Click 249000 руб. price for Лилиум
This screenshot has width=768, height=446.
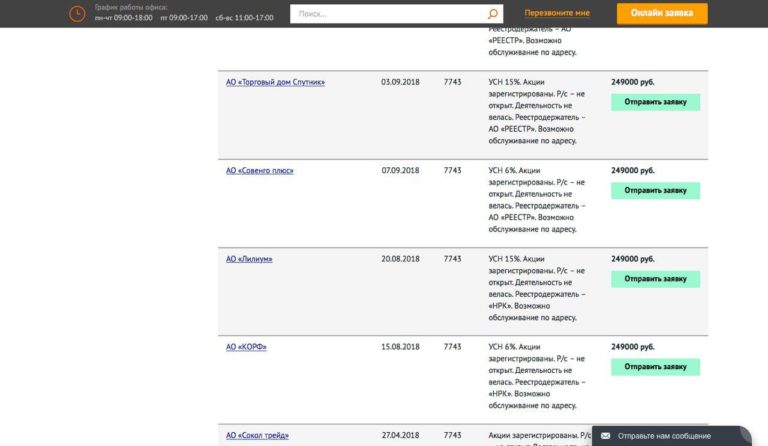pos(632,258)
